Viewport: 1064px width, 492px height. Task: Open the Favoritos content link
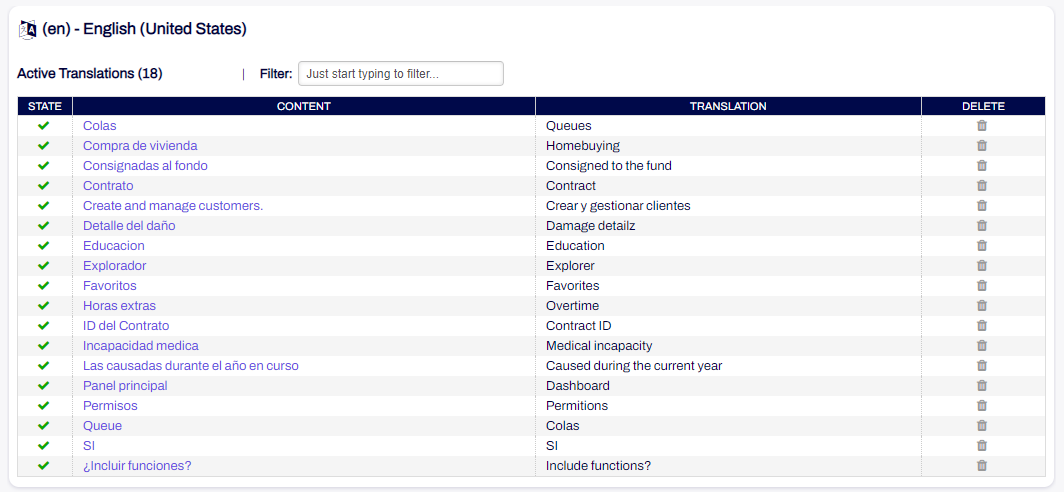coord(110,286)
